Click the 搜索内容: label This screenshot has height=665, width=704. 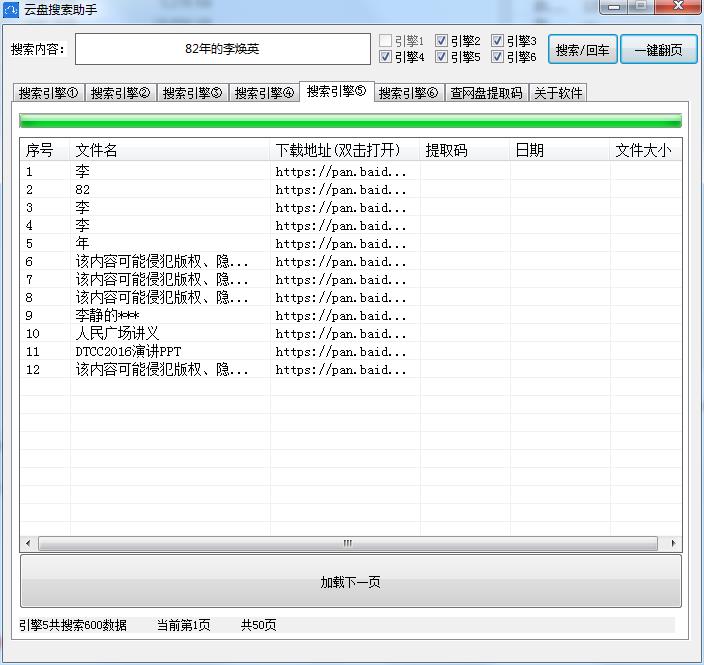[x=38, y=49]
